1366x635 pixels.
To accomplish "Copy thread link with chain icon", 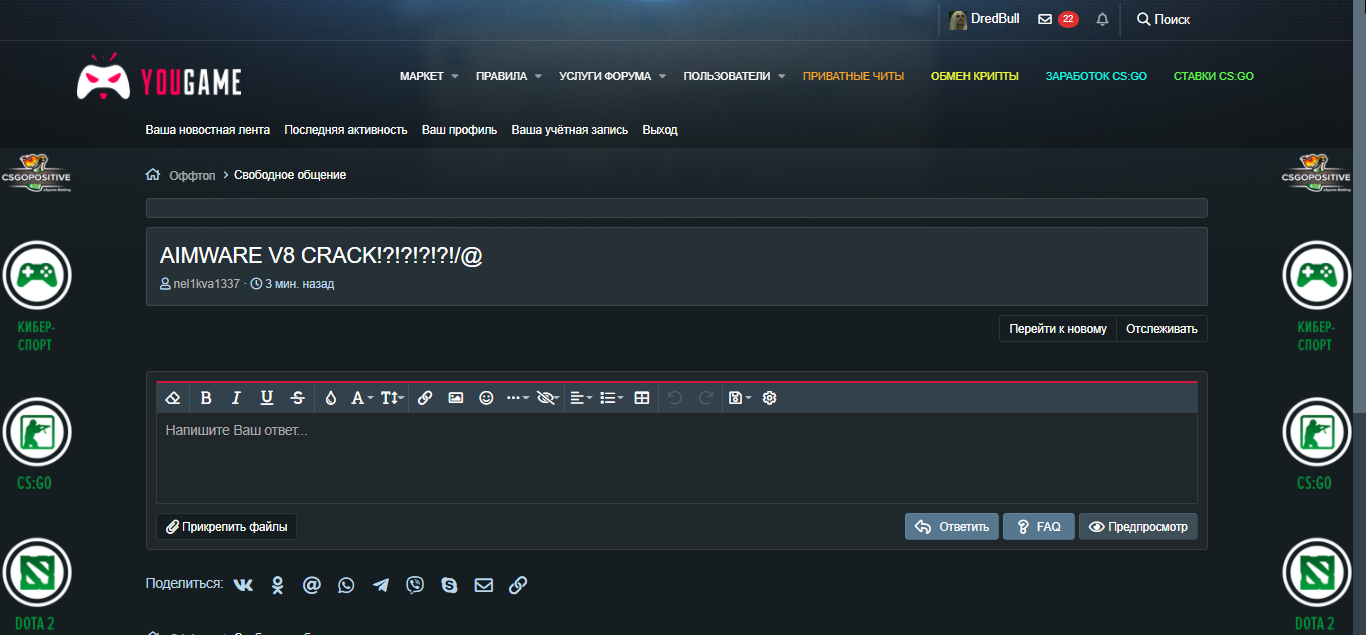I will [518, 585].
